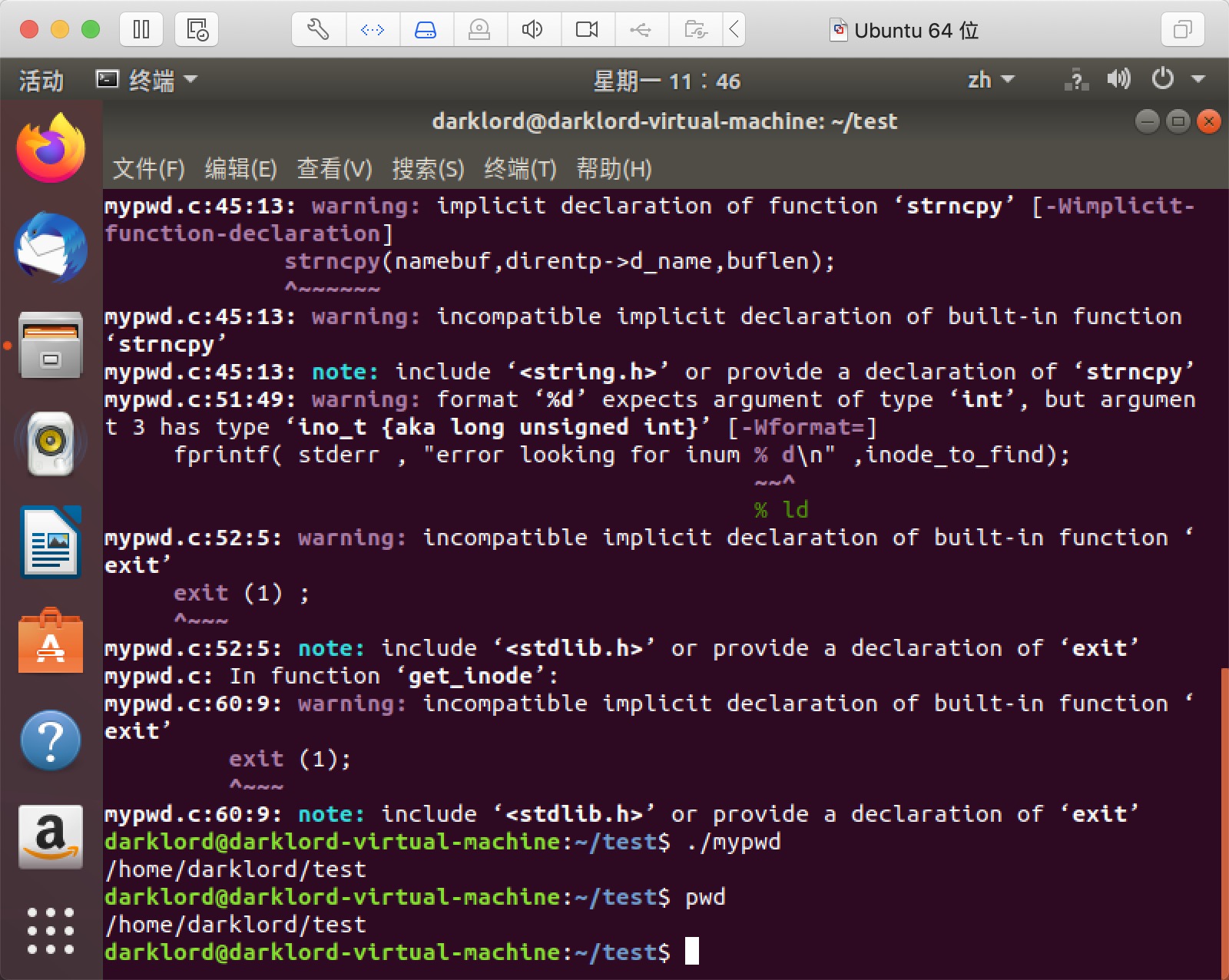Open the 编辑(E) menu
The image size is (1229, 980).
(x=240, y=168)
